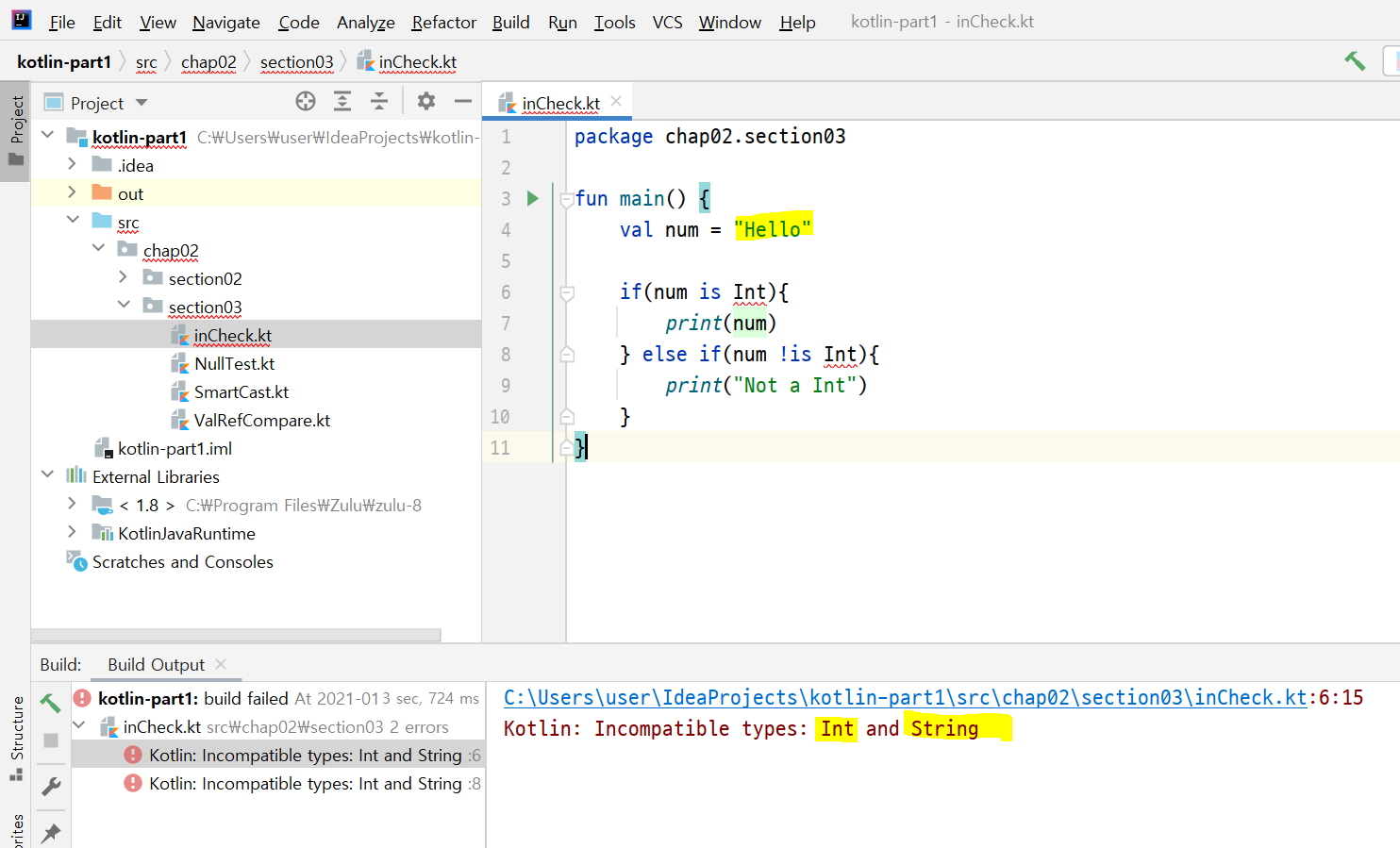Toggle code fold marker at else if line
Viewport: 1400px width, 848px height.
click(x=567, y=355)
